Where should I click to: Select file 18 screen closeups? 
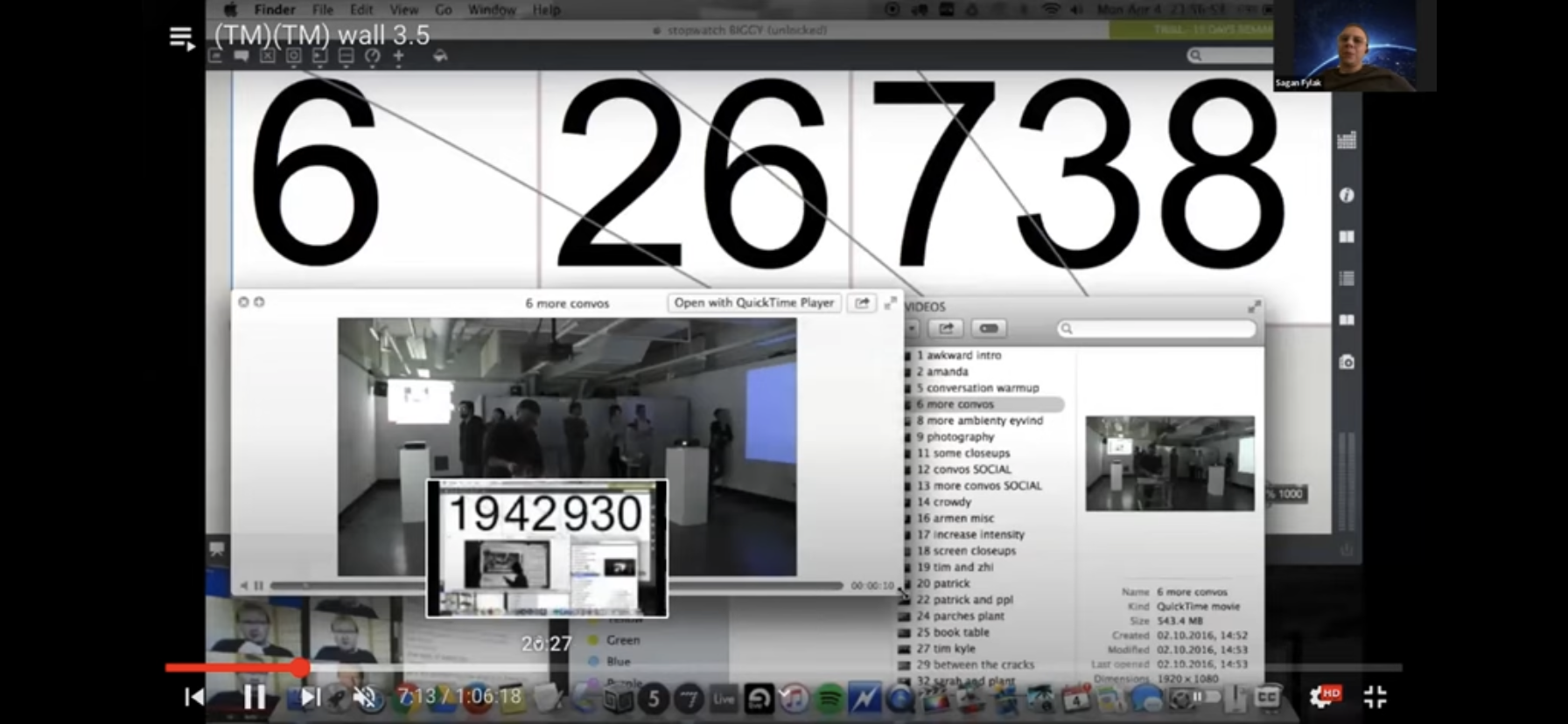(966, 551)
